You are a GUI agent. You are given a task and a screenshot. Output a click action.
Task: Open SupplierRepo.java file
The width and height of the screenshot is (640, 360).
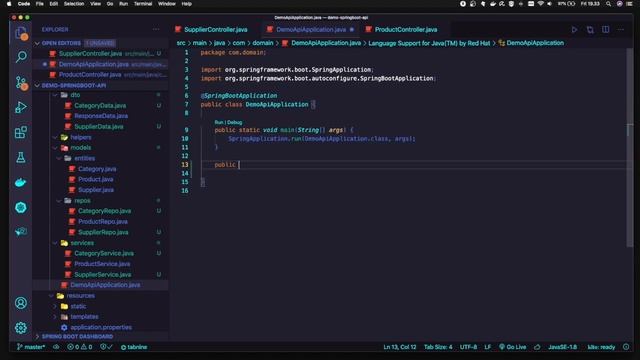103,232
